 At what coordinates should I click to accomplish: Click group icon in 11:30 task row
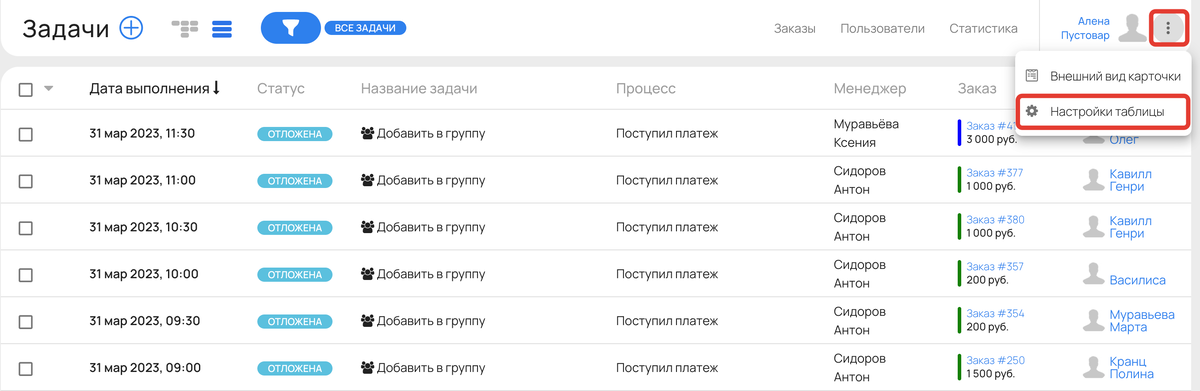click(367, 134)
